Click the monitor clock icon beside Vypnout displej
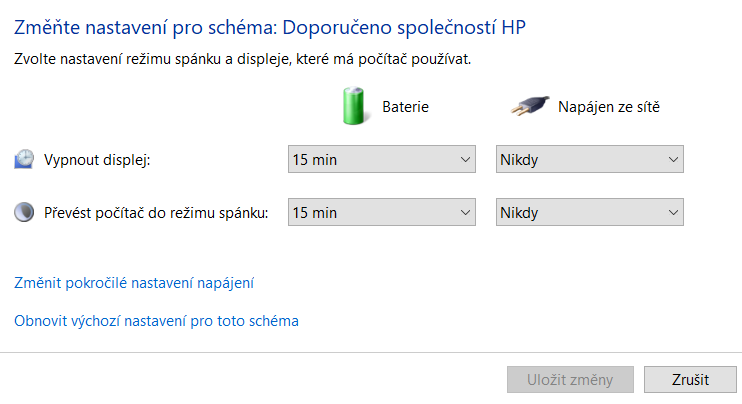Screen dimensions: 742x404 click(x=24, y=159)
